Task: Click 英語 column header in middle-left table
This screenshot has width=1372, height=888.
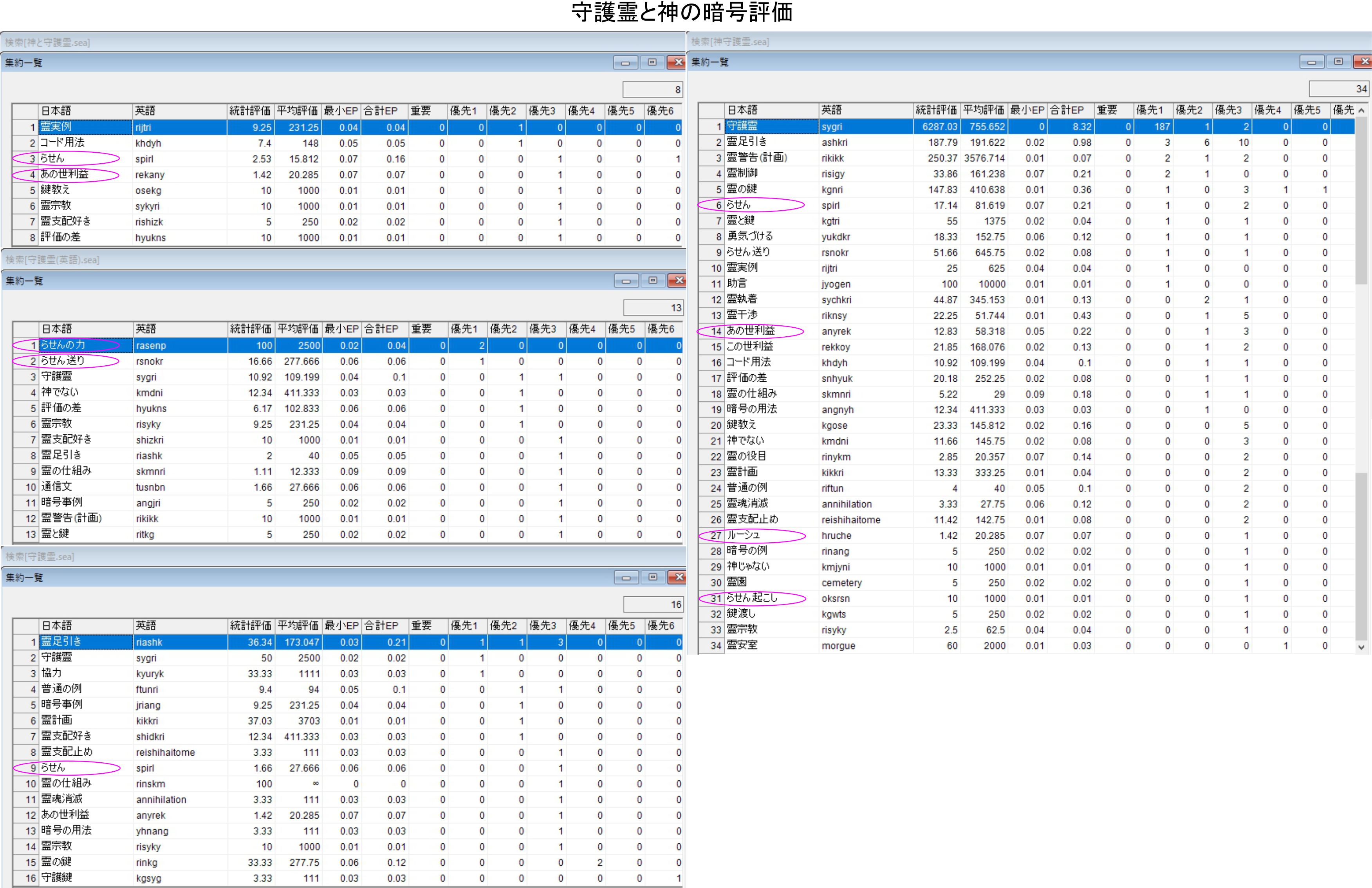Action: coord(180,328)
